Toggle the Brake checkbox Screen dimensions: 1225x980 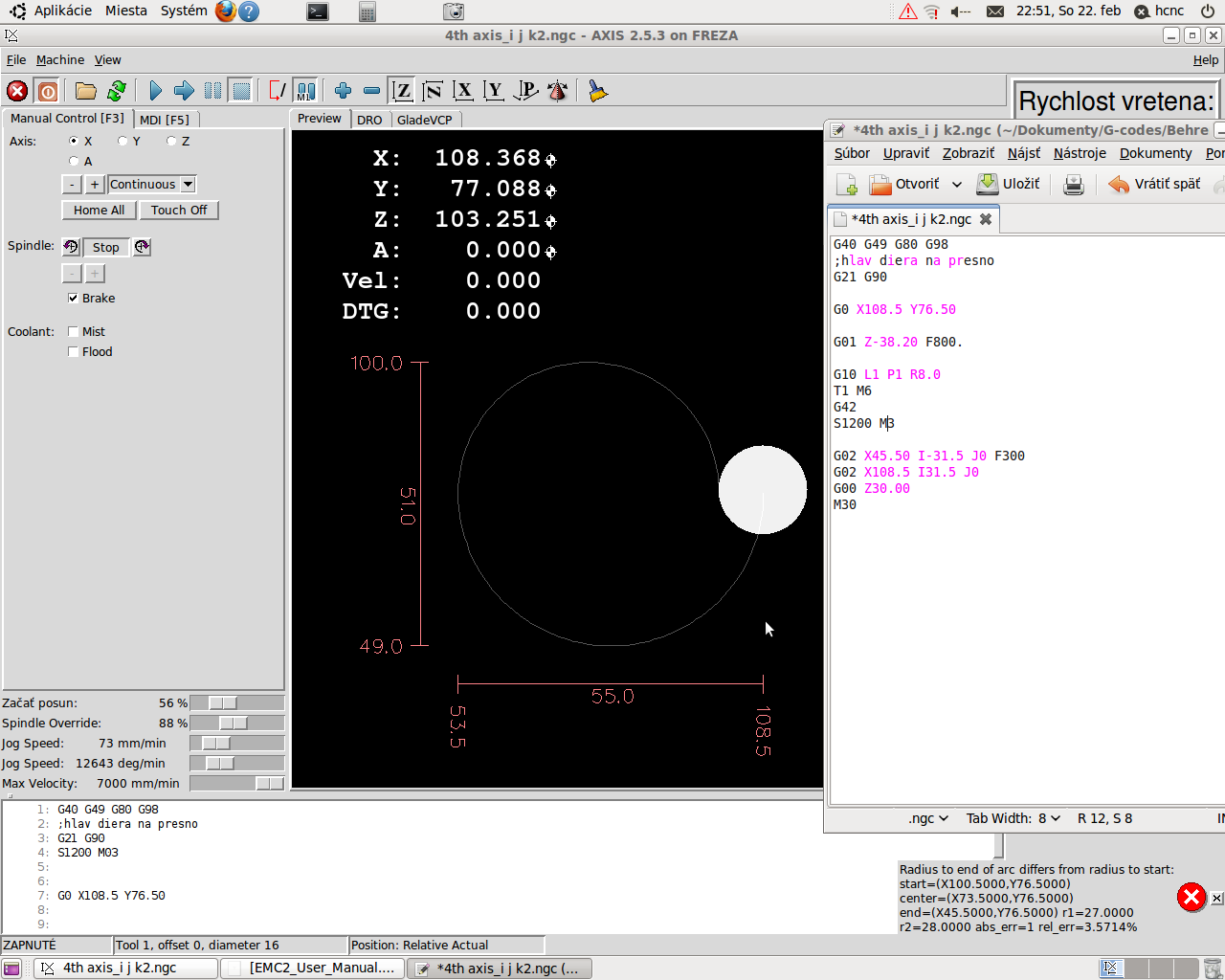pyautogui.click(x=74, y=299)
